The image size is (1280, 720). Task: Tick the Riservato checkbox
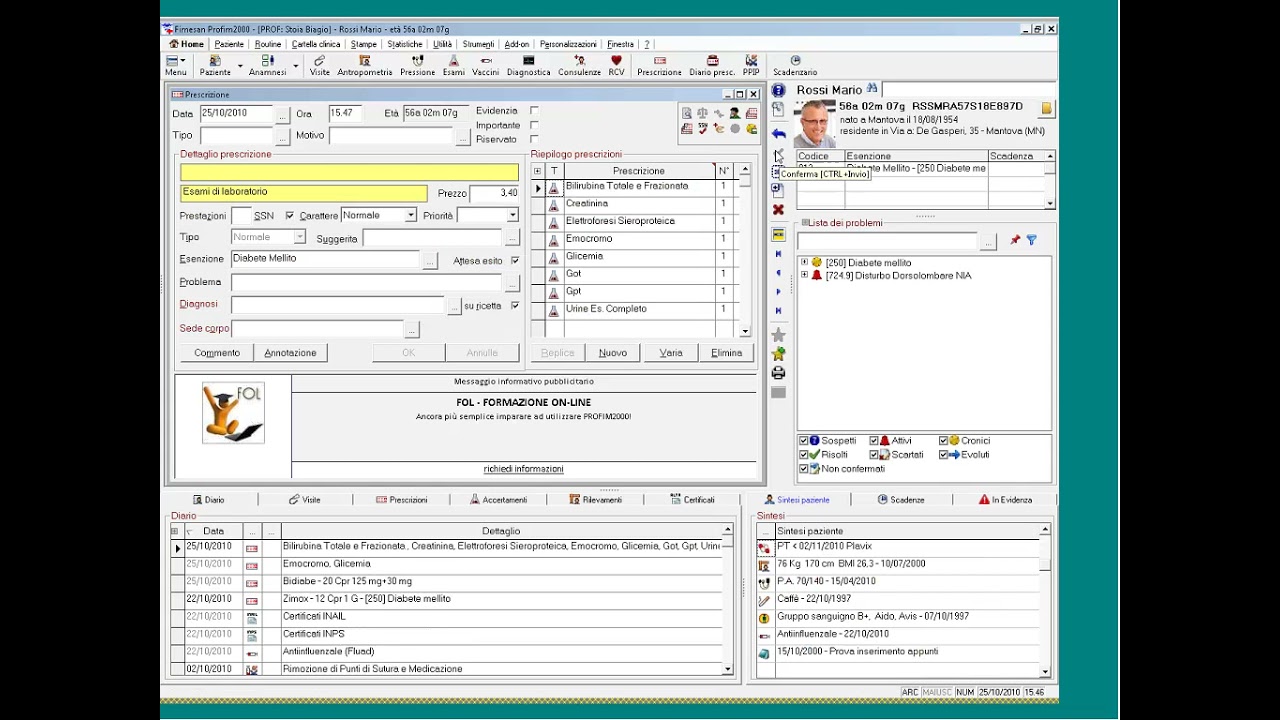click(x=534, y=139)
